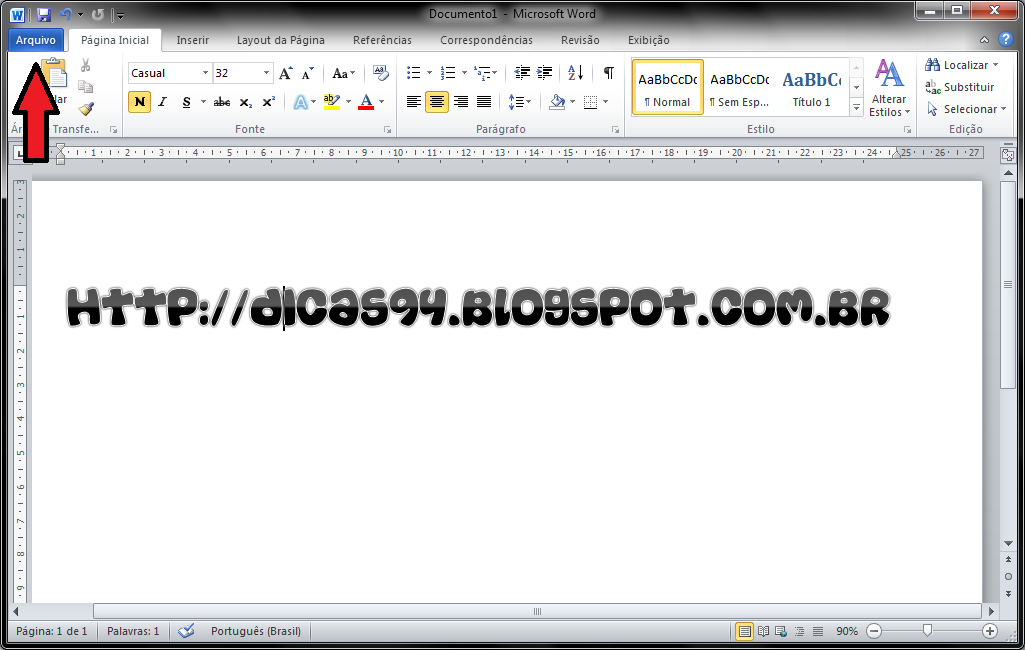Click the subscript icon
The image size is (1025, 650).
pos(245,101)
